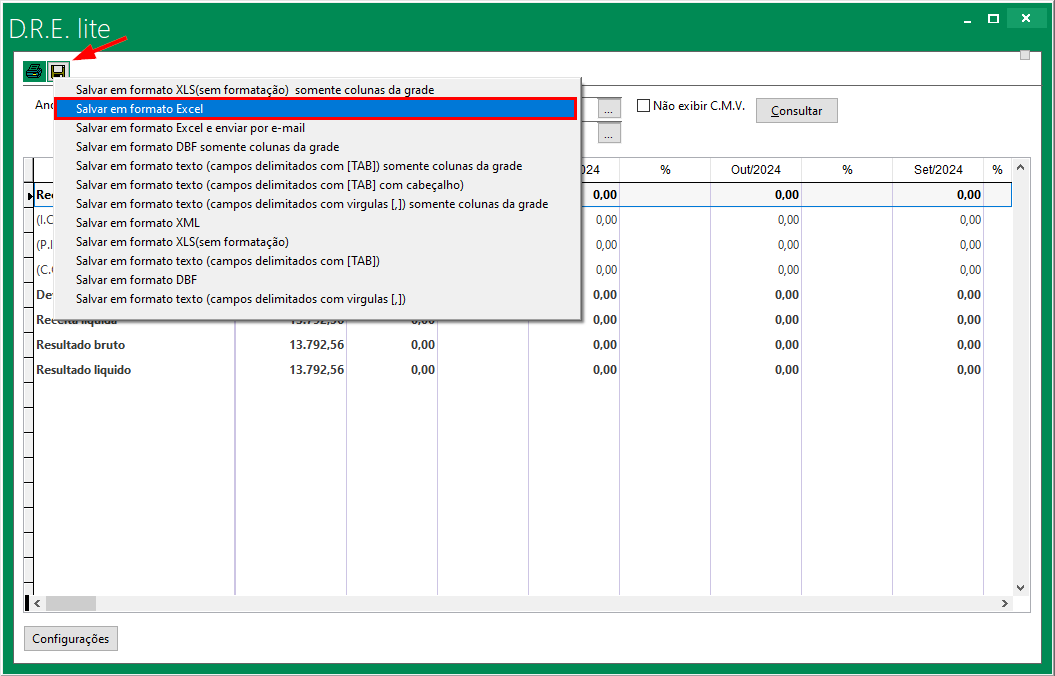Click the Out/2024 column header
This screenshot has width=1055, height=676.
pos(755,170)
